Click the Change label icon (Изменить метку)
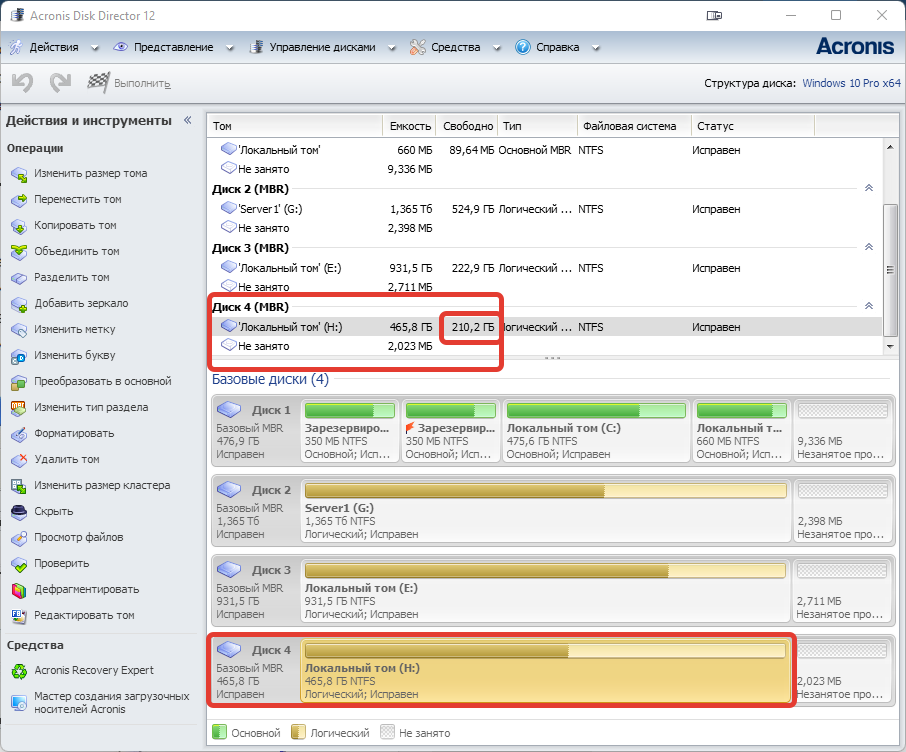 click(19, 330)
